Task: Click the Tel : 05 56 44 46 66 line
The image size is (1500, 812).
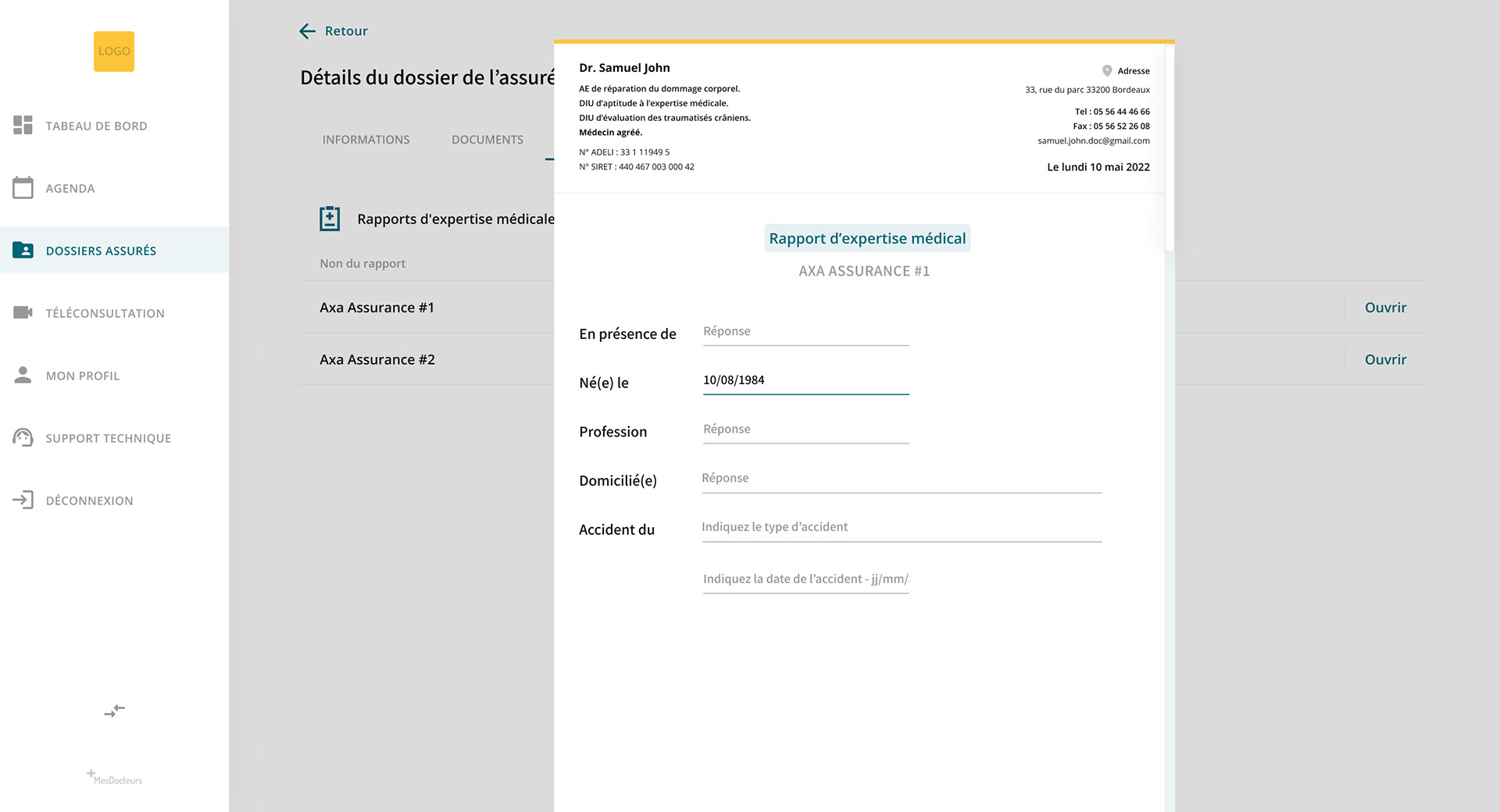Action: (1112, 112)
